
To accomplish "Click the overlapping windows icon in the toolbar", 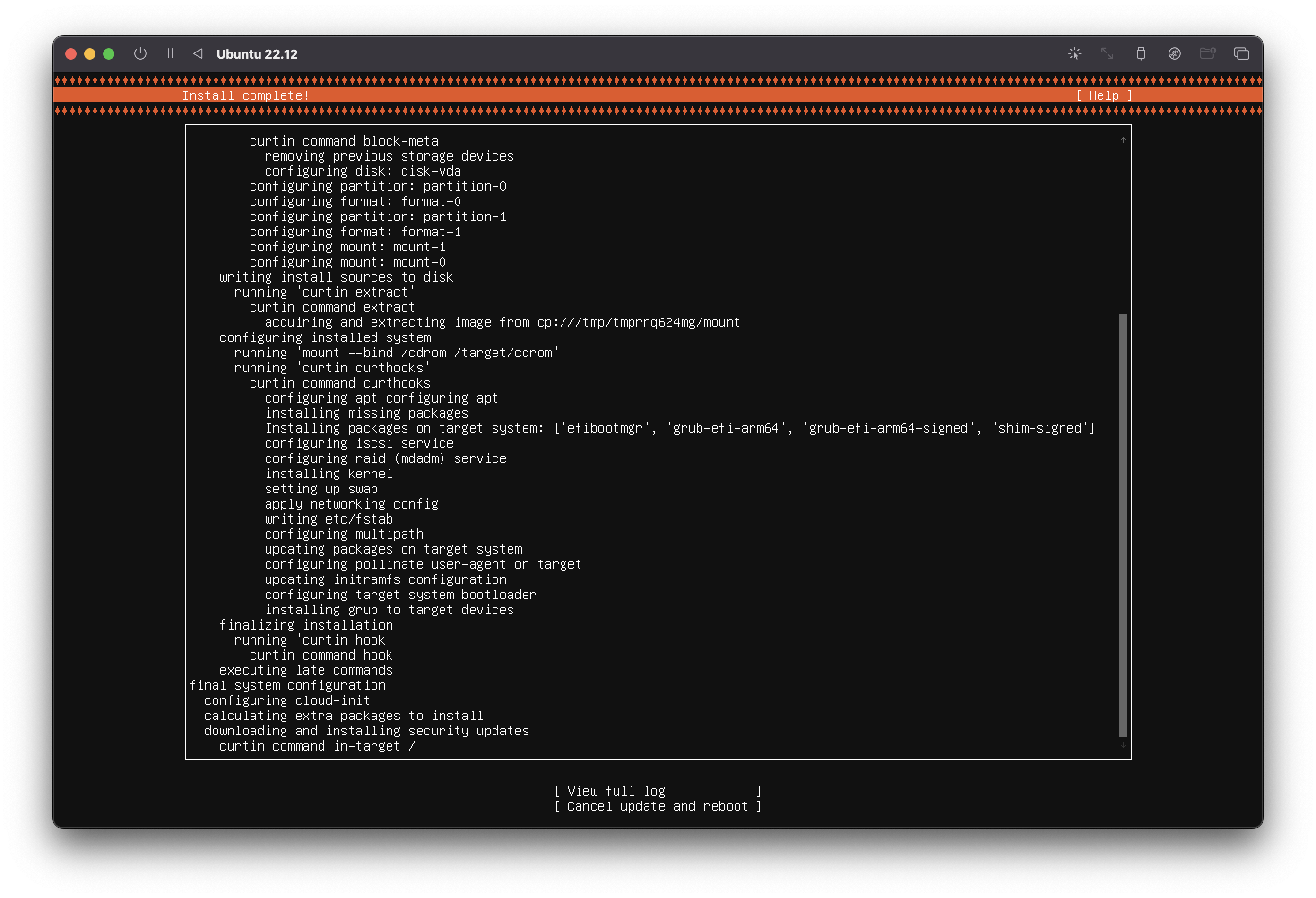I will coord(1241,54).
